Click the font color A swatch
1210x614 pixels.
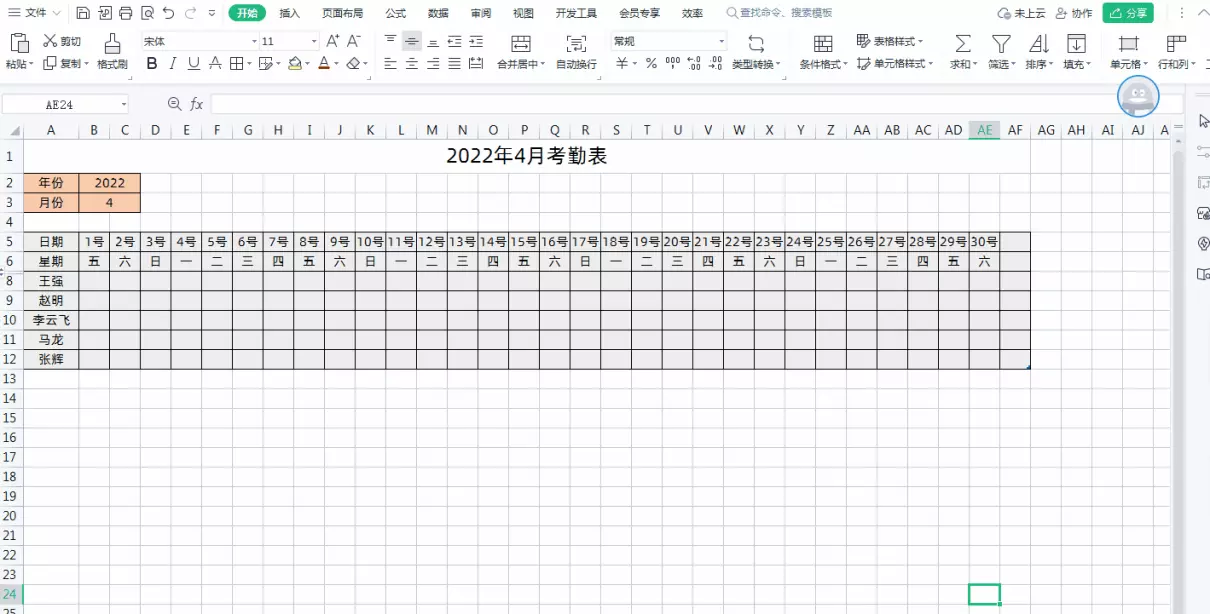[323, 63]
